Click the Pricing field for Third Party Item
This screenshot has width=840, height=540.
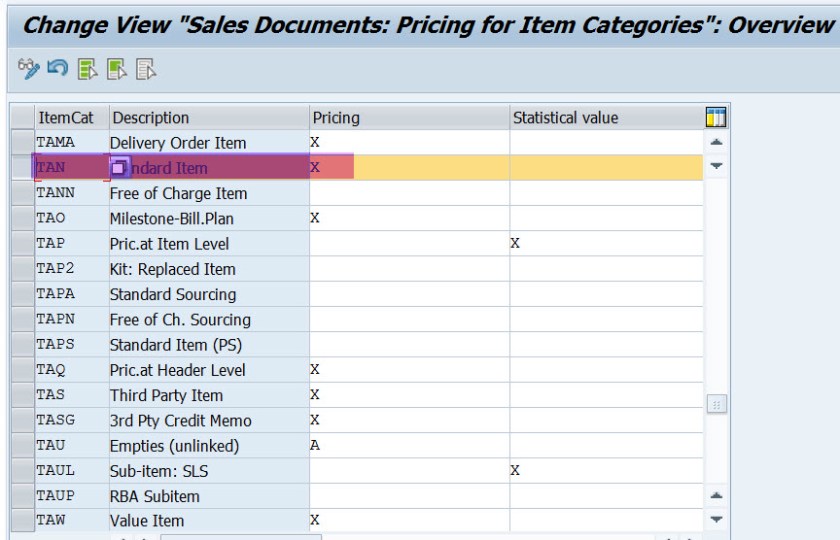point(408,395)
